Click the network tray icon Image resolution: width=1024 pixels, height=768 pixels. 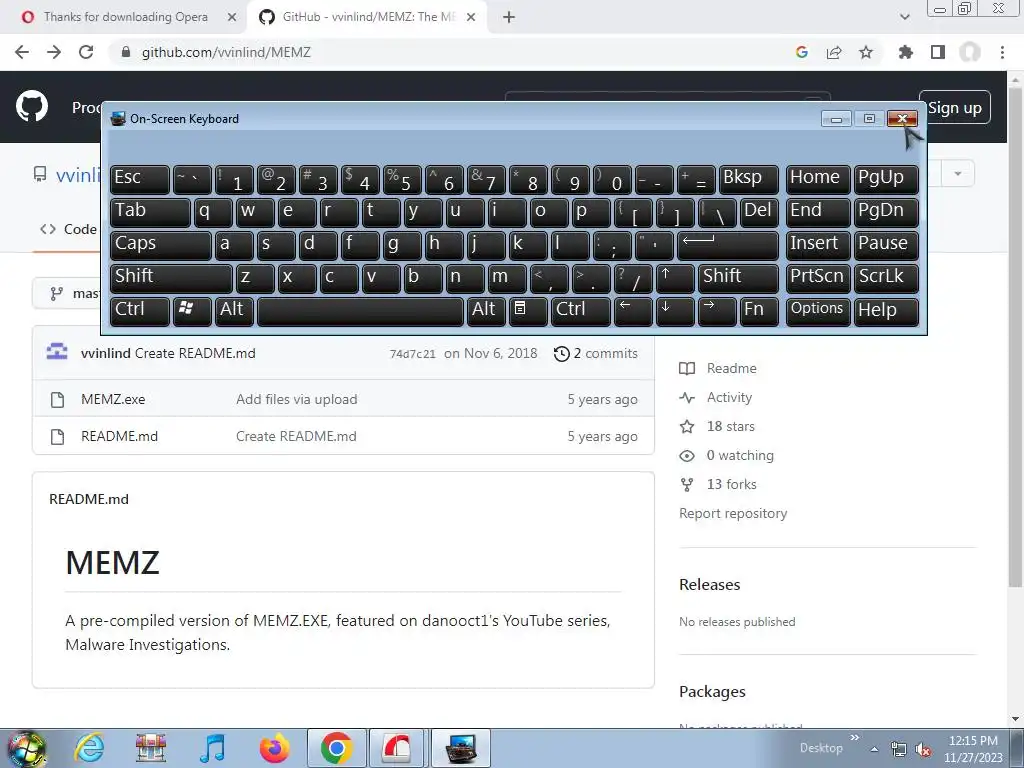tap(899, 750)
